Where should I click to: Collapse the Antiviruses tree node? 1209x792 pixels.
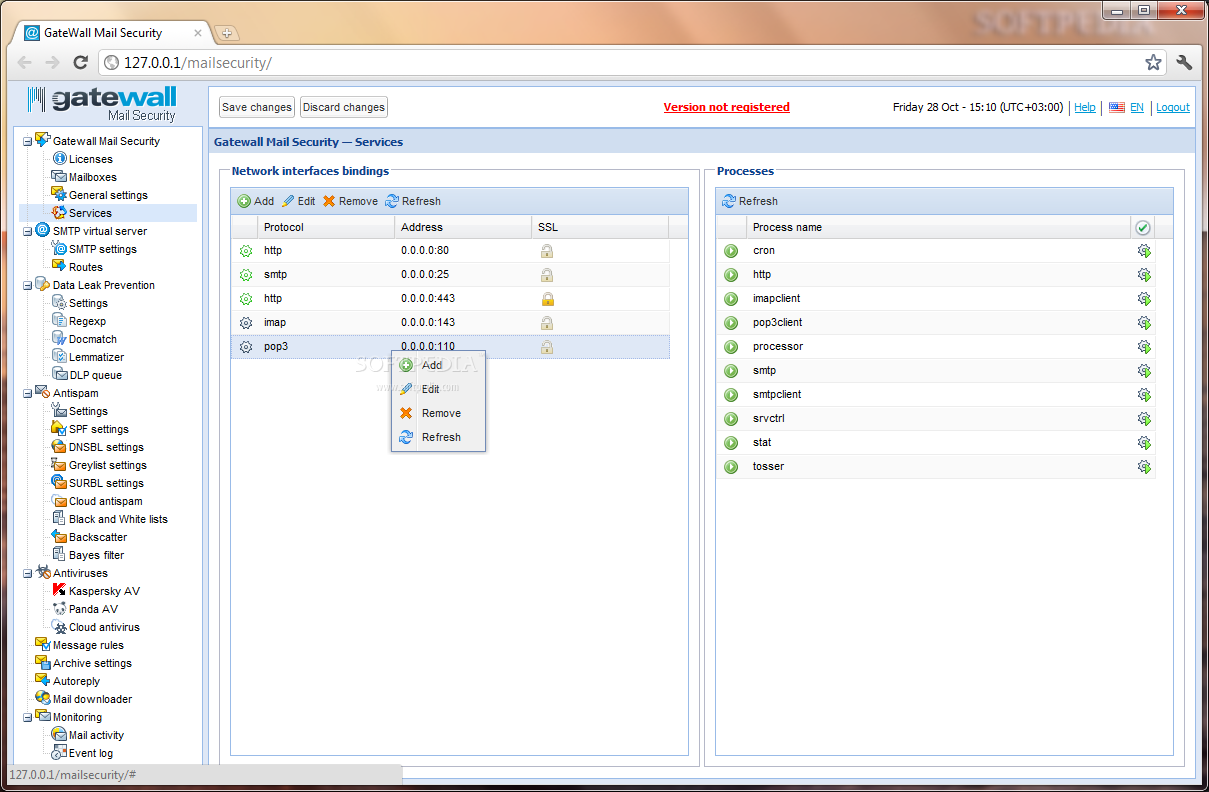click(28, 573)
